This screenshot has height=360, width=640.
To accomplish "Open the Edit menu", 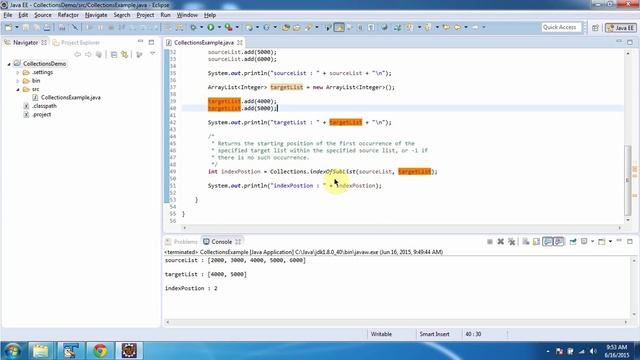I will click(23, 15).
